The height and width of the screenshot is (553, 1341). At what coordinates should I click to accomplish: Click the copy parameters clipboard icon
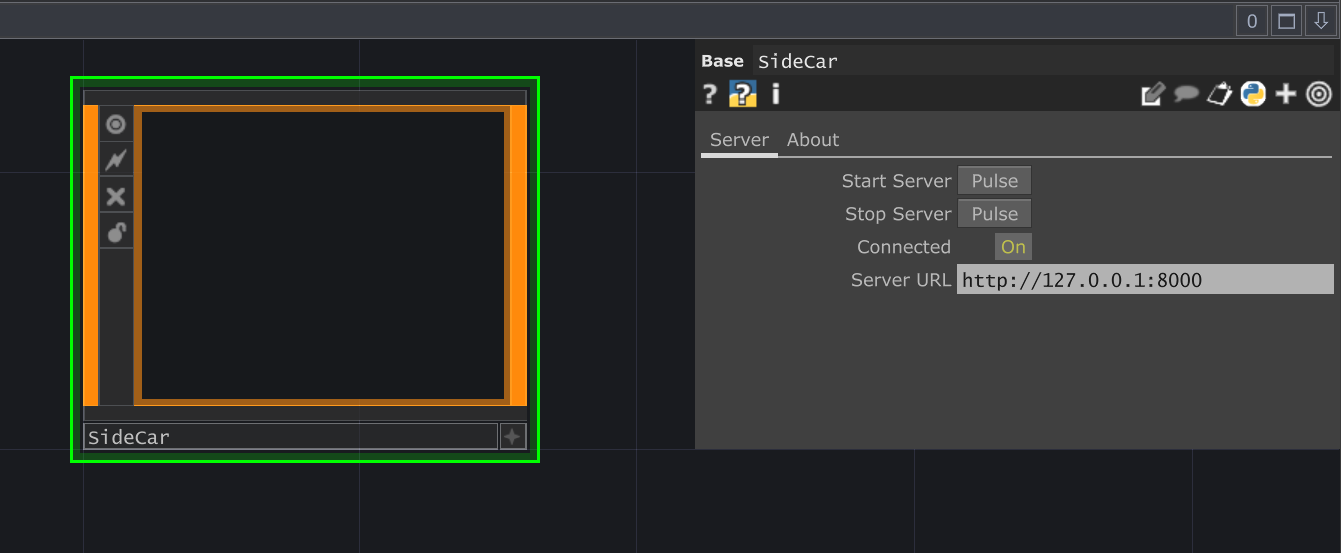pos(1219,94)
